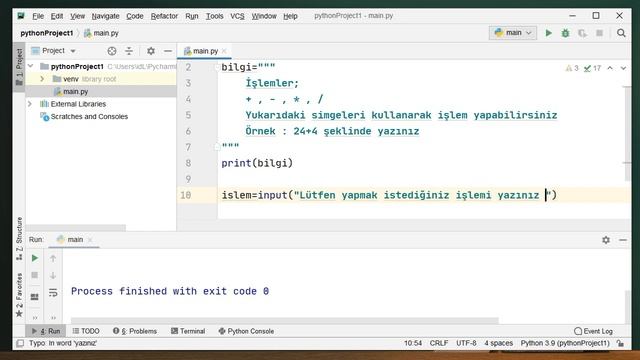Open the Event Log
Image resolution: width=640 pixels, height=360 pixels.
pyautogui.click(x=593, y=331)
